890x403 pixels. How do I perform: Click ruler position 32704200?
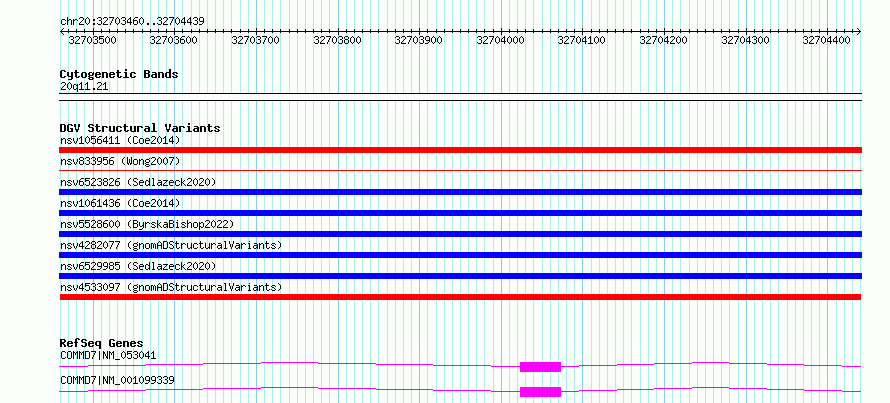pyautogui.click(x=664, y=40)
